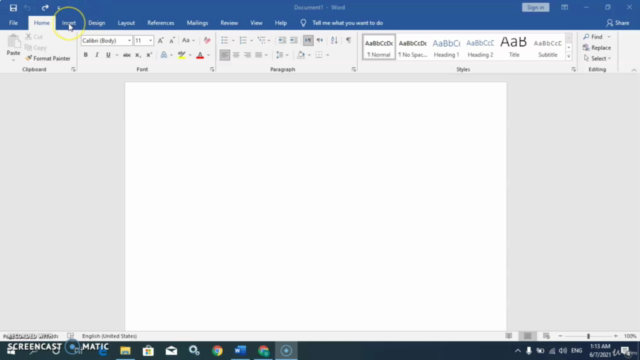Switch to Web Layout view icon
This screenshot has width=640, height=360.
(546, 336)
